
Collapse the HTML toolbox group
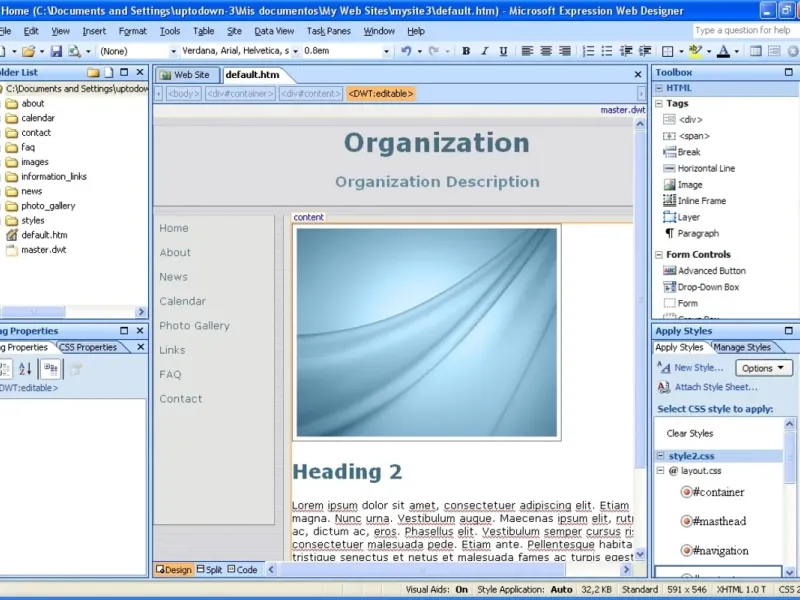coord(659,88)
